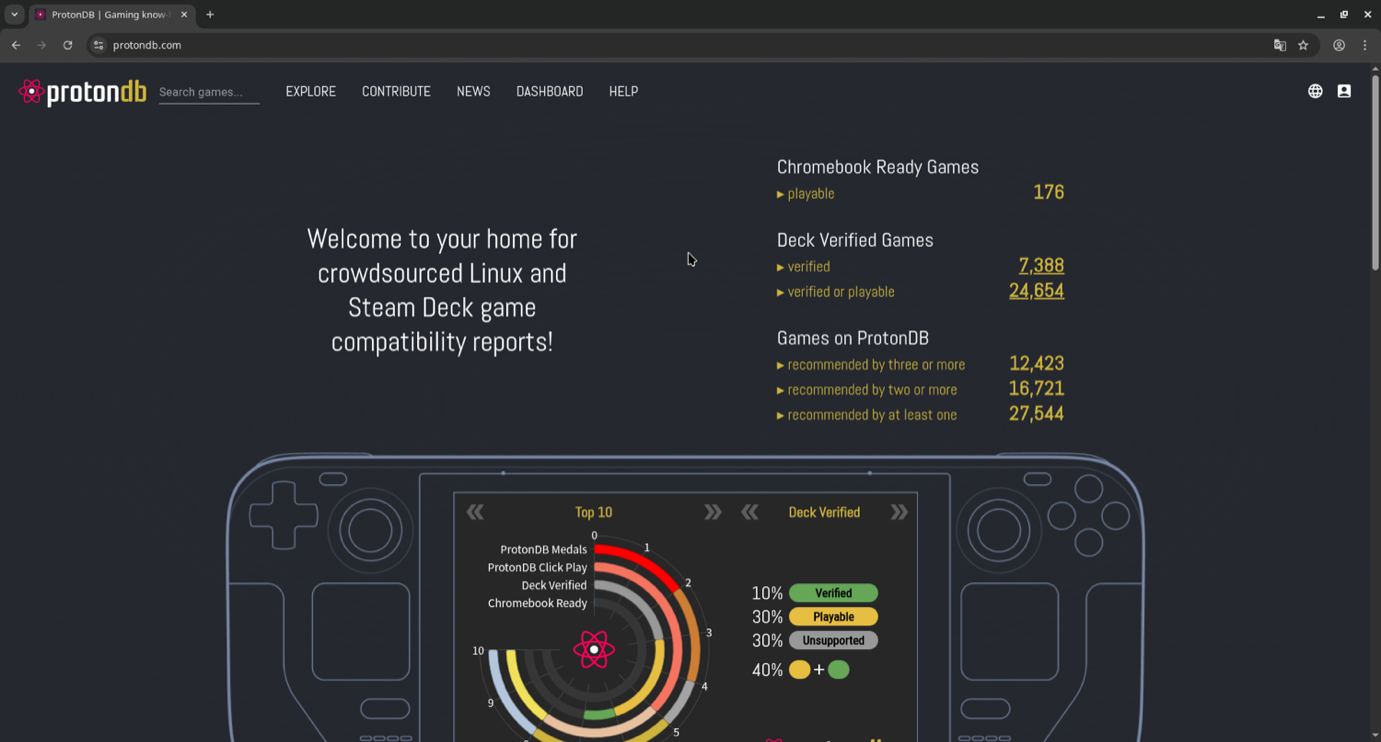Open the HELP menu
Image resolution: width=1381 pixels, height=742 pixels.
pyautogui.click(x=623, y=91)
